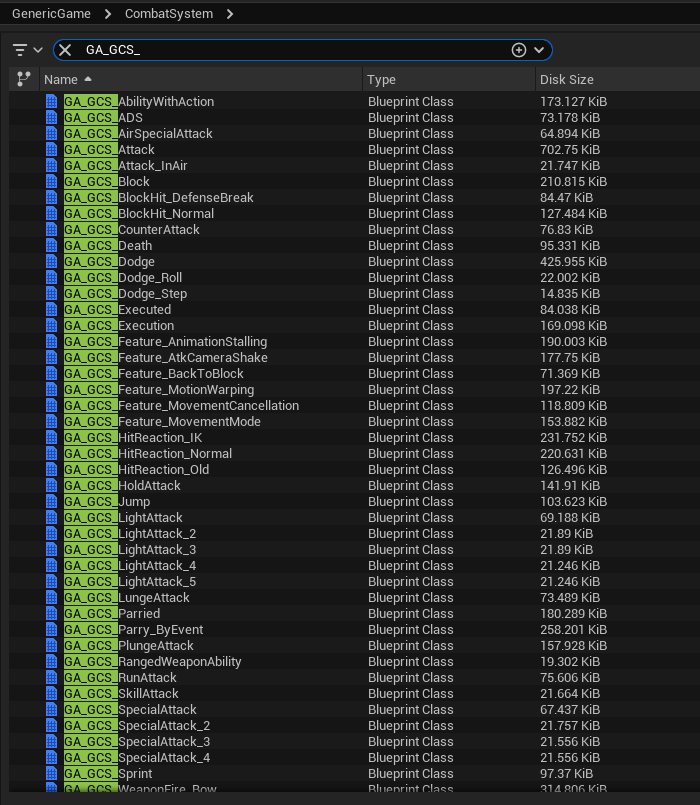Image resolution: width=700 pixels, height=805 pixels.
Task: Sort by the Type column header
Action: (x=449, y=80)
